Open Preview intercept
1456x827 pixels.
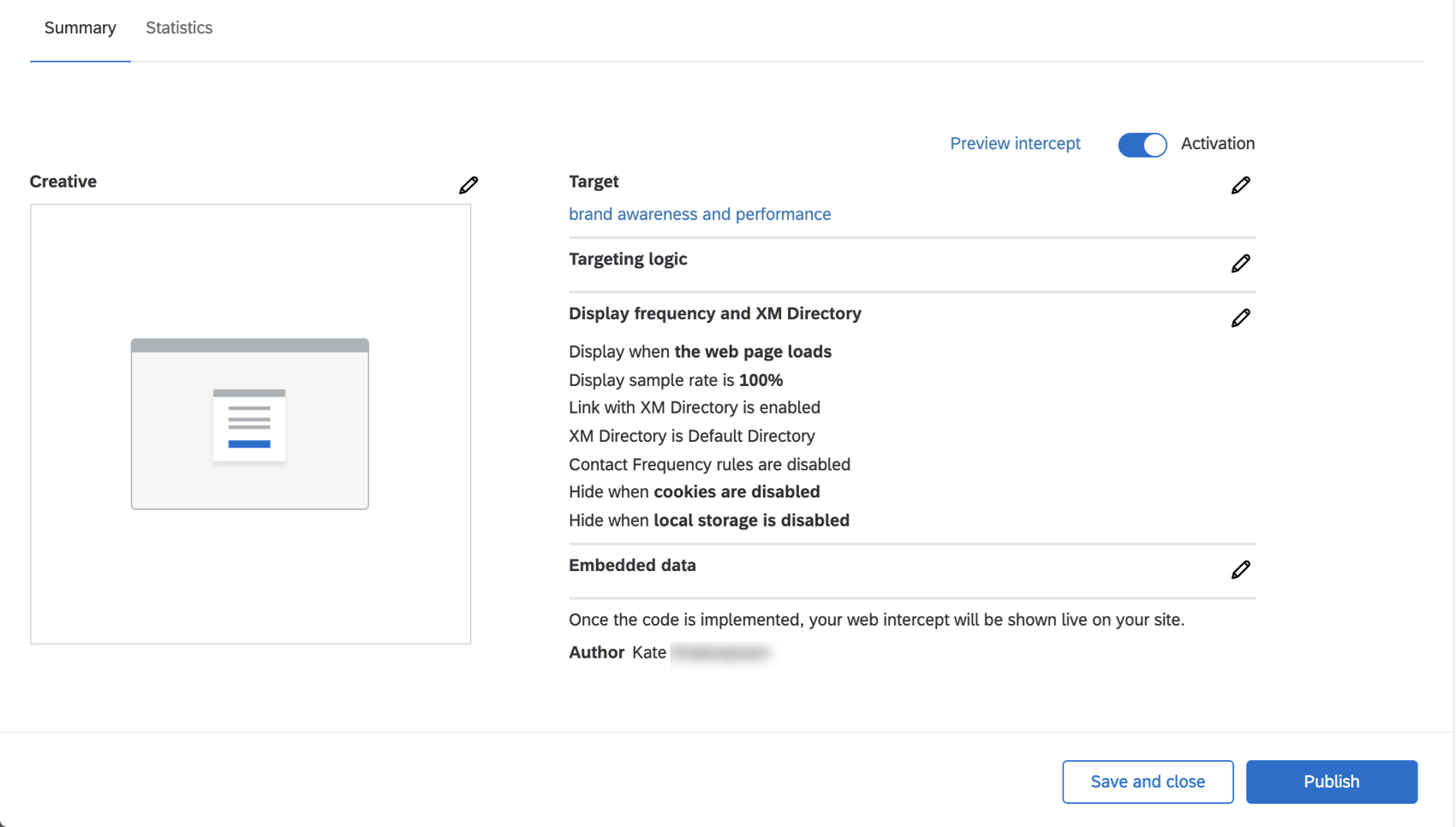coord(1015,143)
